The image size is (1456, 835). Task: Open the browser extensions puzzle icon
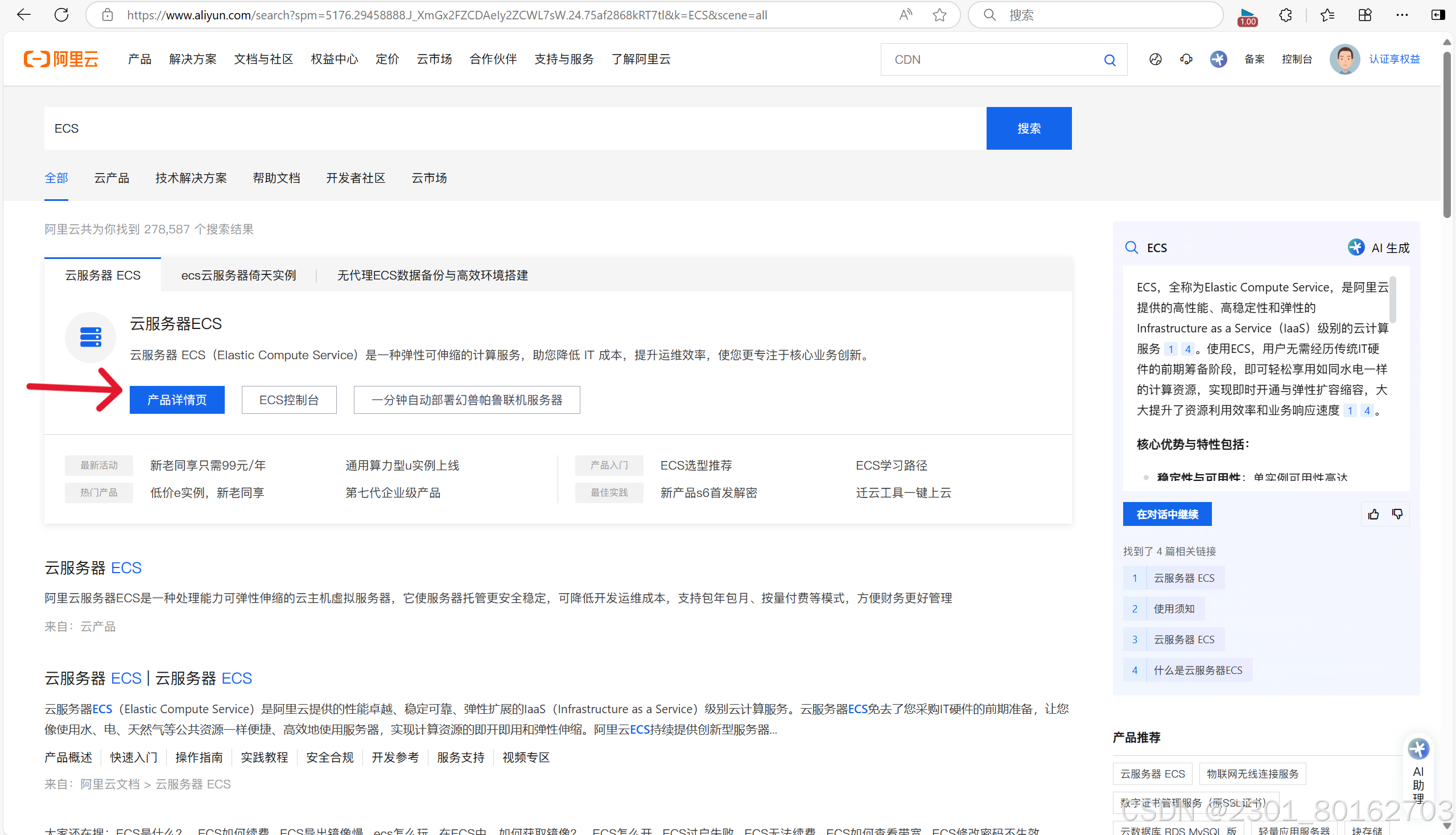click(x=1285, y=15)
